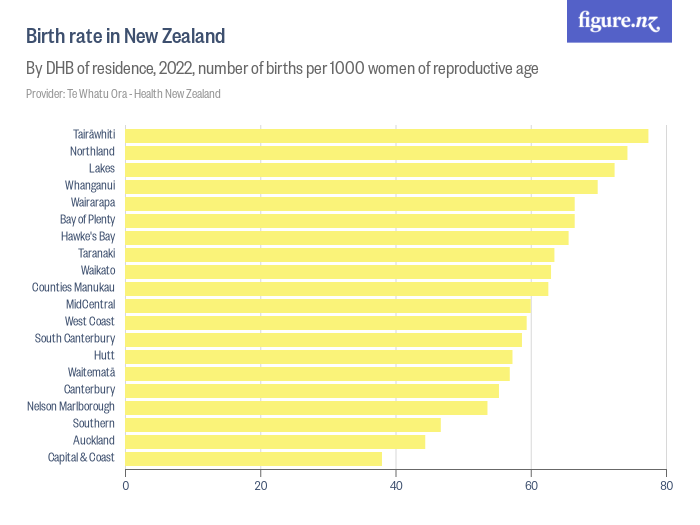
Task: Click the Hawke's Bay axis label
Action: (88, 237)
